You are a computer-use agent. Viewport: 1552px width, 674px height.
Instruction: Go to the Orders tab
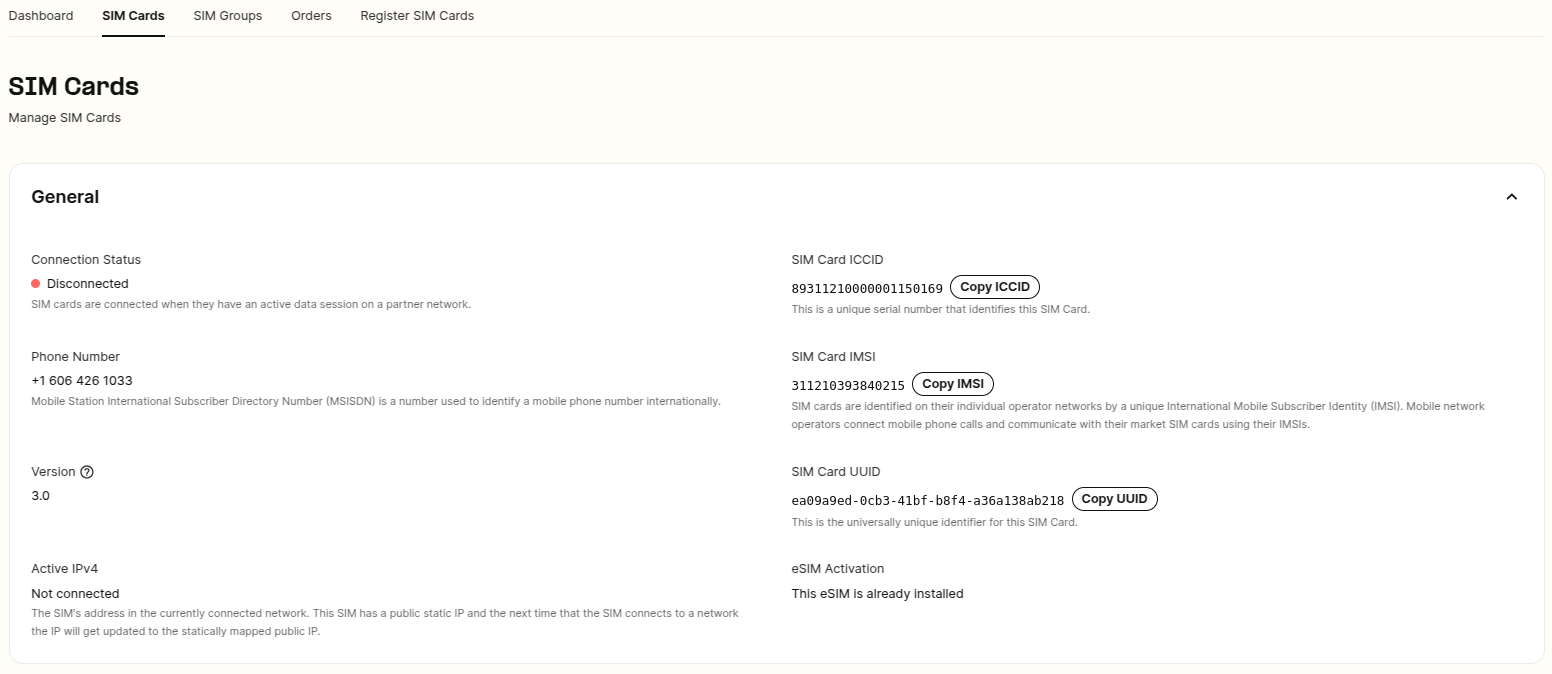click(x=311, y=16)
